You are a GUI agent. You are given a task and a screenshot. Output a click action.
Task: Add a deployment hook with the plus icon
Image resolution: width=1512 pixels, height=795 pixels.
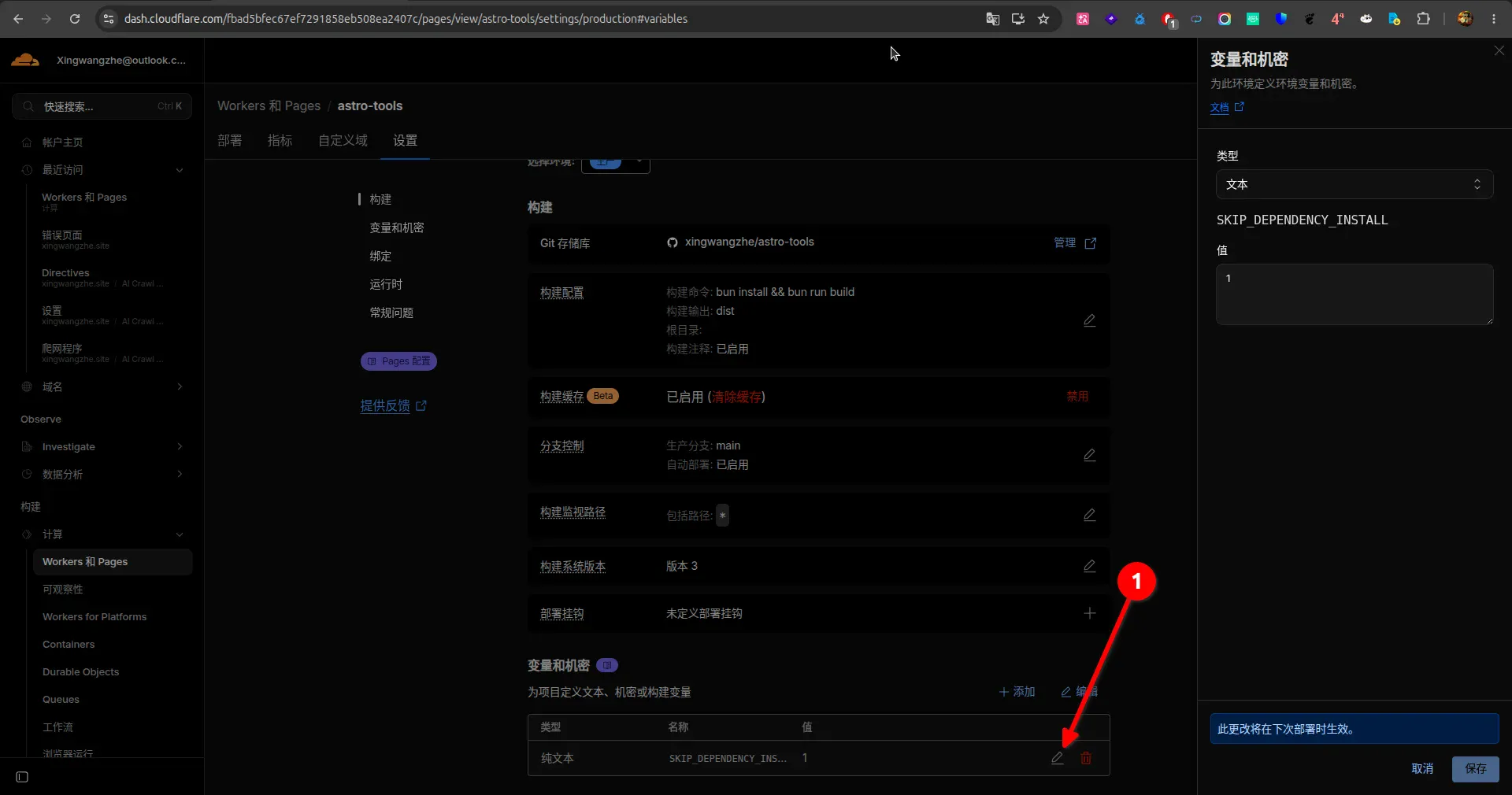pyautogui.click(x=1090, y=613)
